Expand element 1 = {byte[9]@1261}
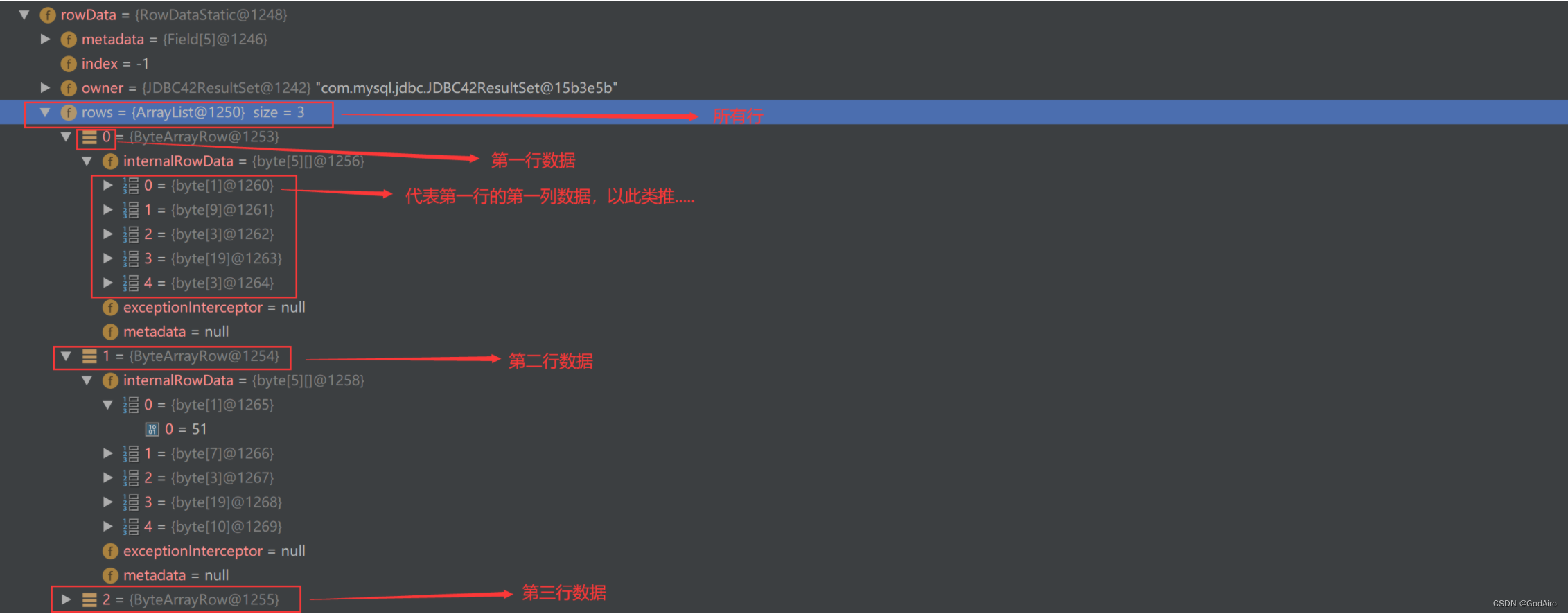 [x=108, y=210]
